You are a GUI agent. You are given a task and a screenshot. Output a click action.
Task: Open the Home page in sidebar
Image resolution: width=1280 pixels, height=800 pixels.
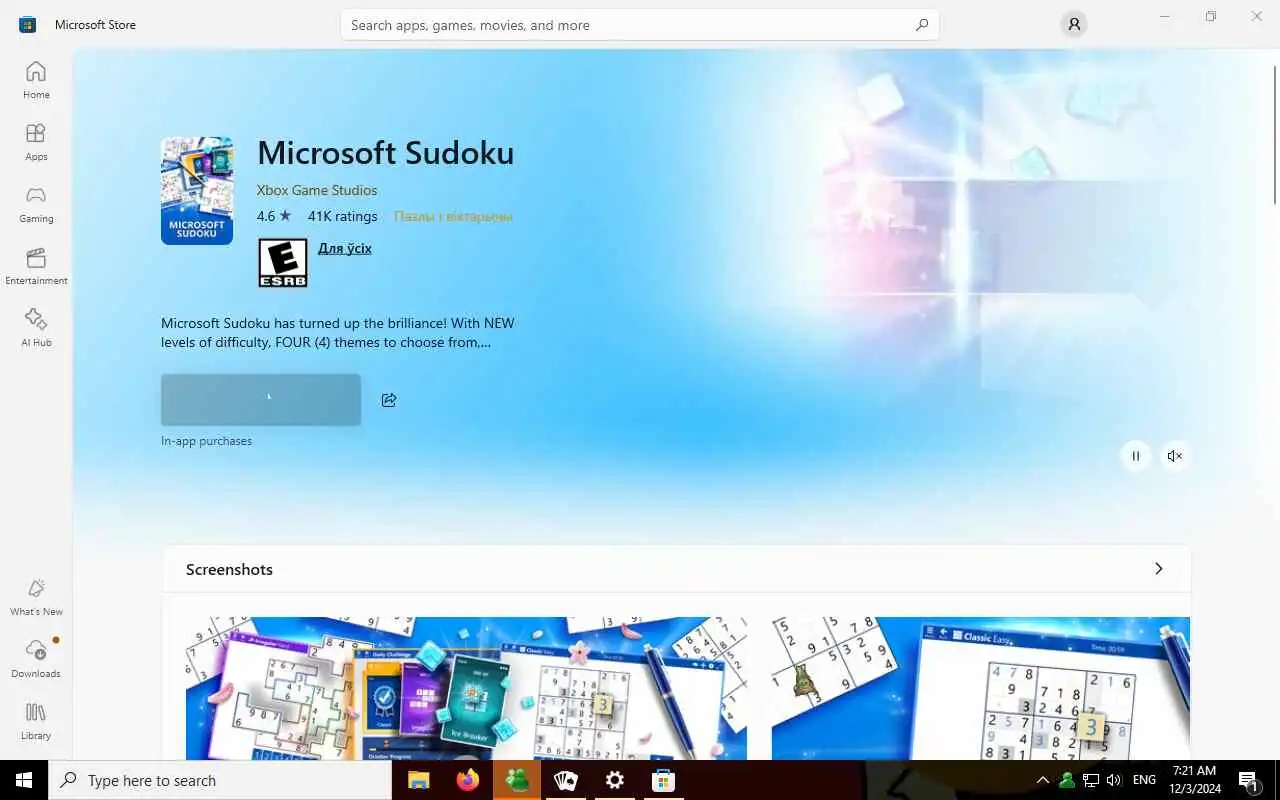(36, 80)
